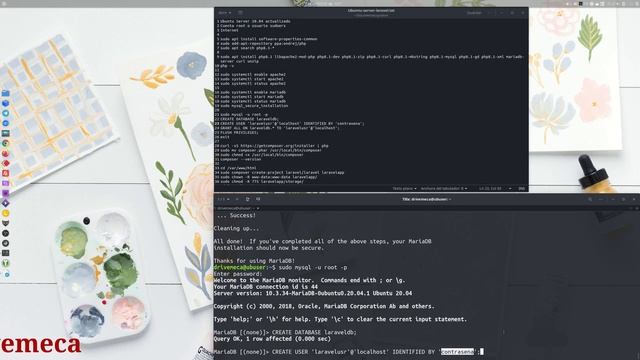The width and height of the screenshot is (640, 360).
Task: Launch the red diamond app in dock
Action: tap(5, 162)
